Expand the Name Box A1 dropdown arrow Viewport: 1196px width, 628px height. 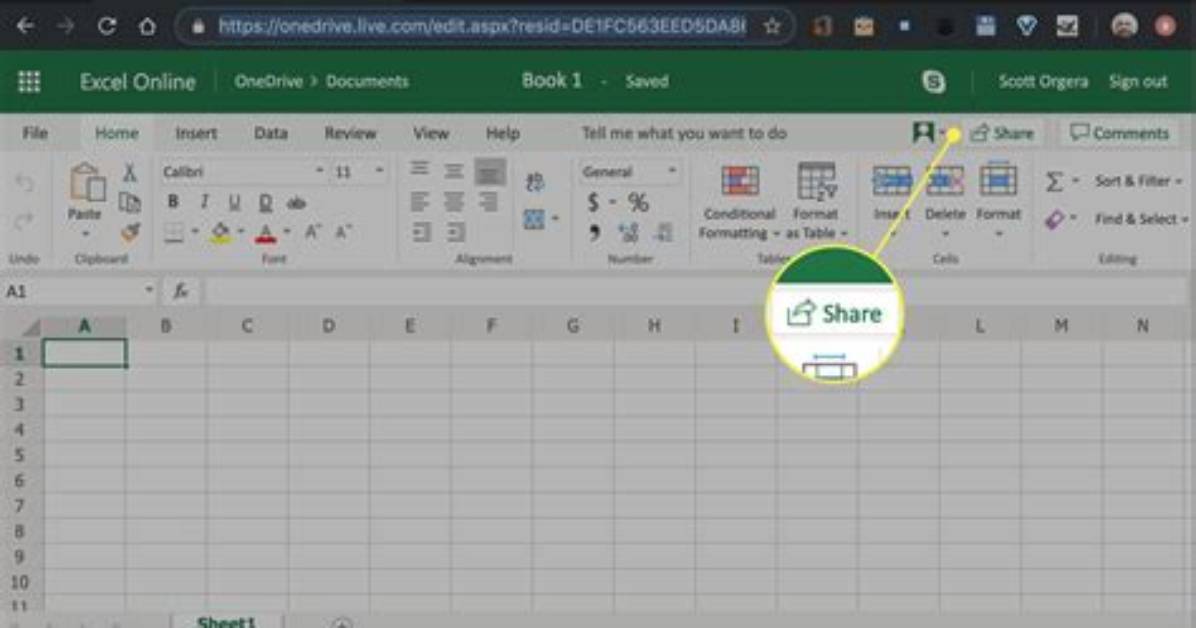pyautogui.click(x=149, y=290)
